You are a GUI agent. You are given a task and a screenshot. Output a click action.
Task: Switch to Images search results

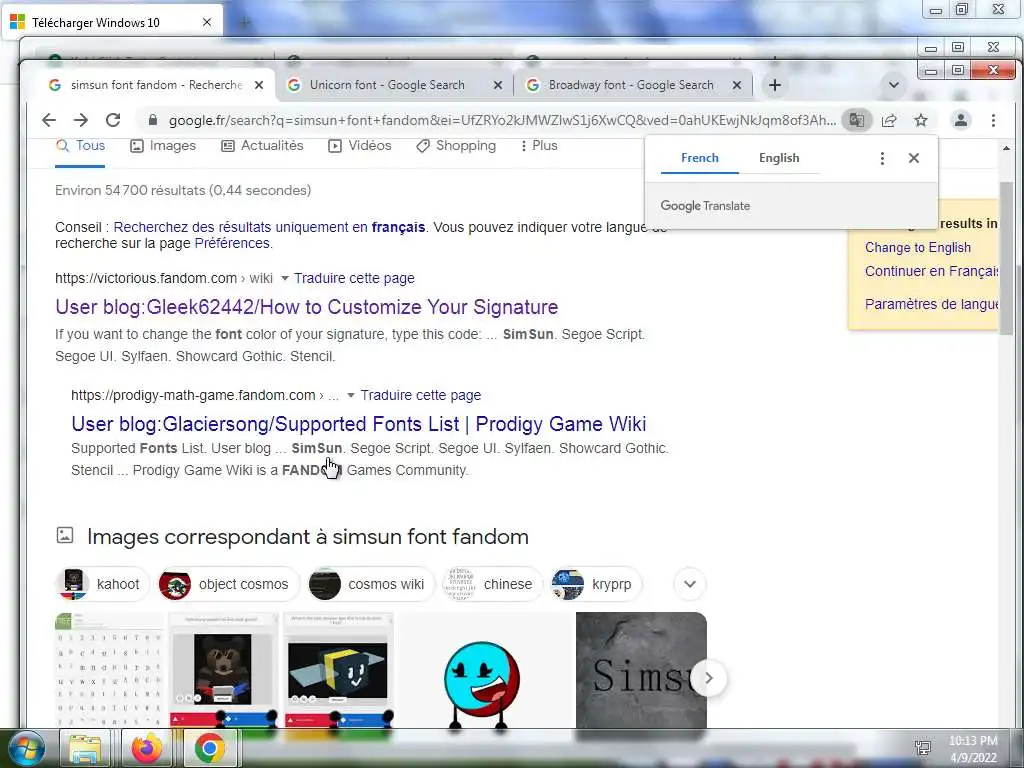click(163, 146)
